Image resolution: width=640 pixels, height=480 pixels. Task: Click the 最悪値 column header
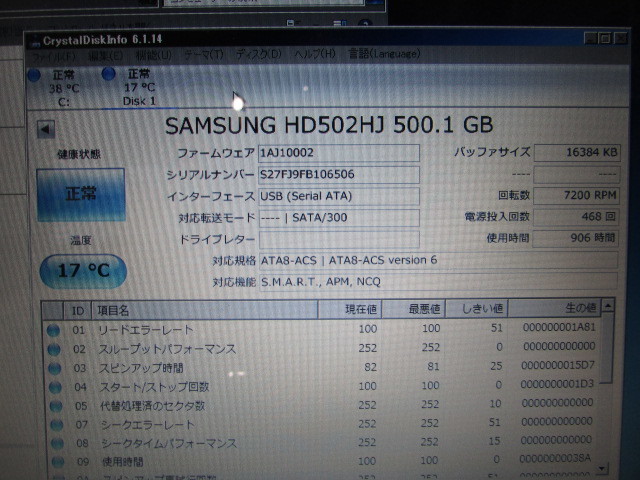pyautogui.click(x=413, y=309)
